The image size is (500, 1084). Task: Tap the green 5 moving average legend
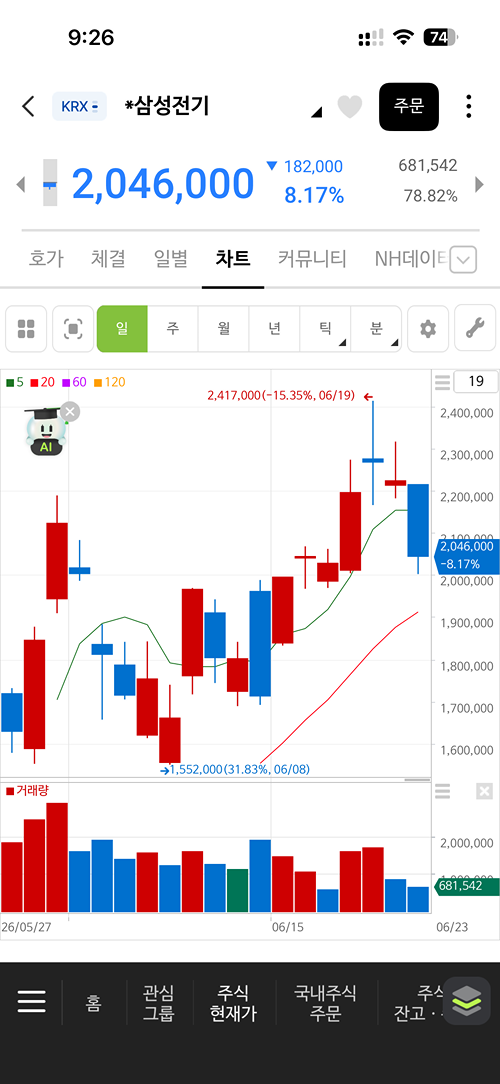[x=15, y=382]
